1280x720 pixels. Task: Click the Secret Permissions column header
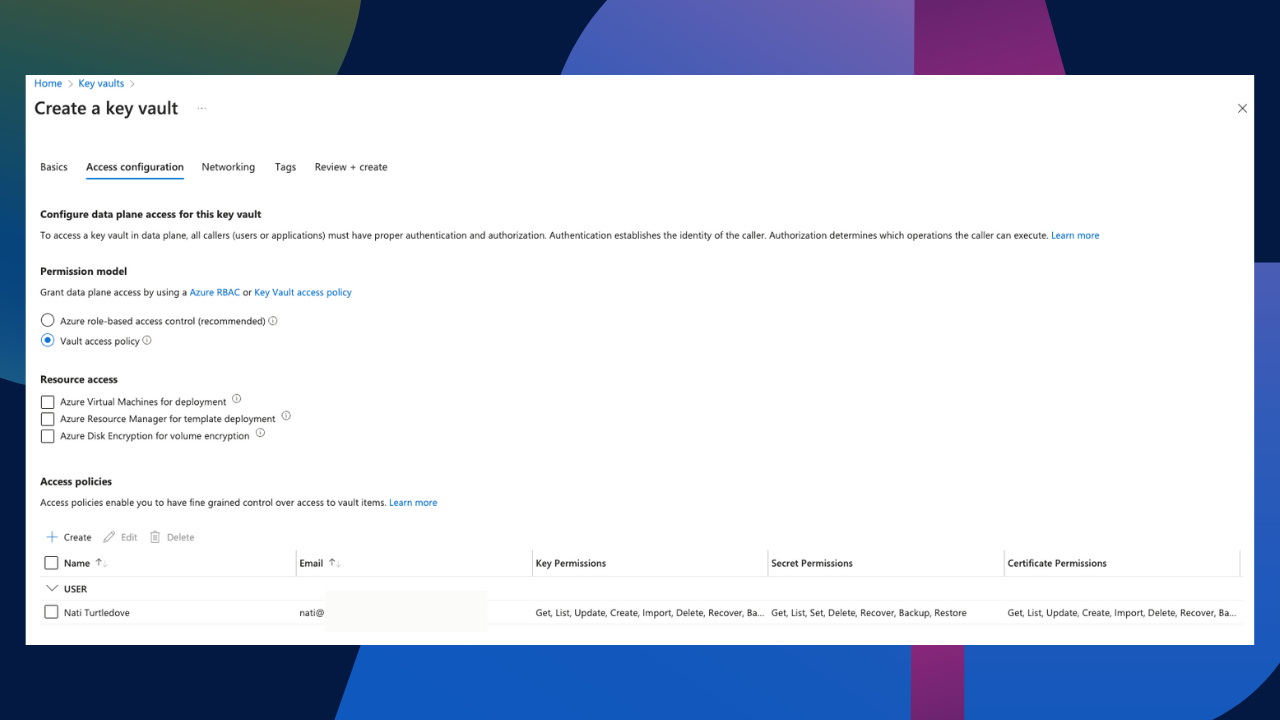pyautogui.click(x=812, y=563)
